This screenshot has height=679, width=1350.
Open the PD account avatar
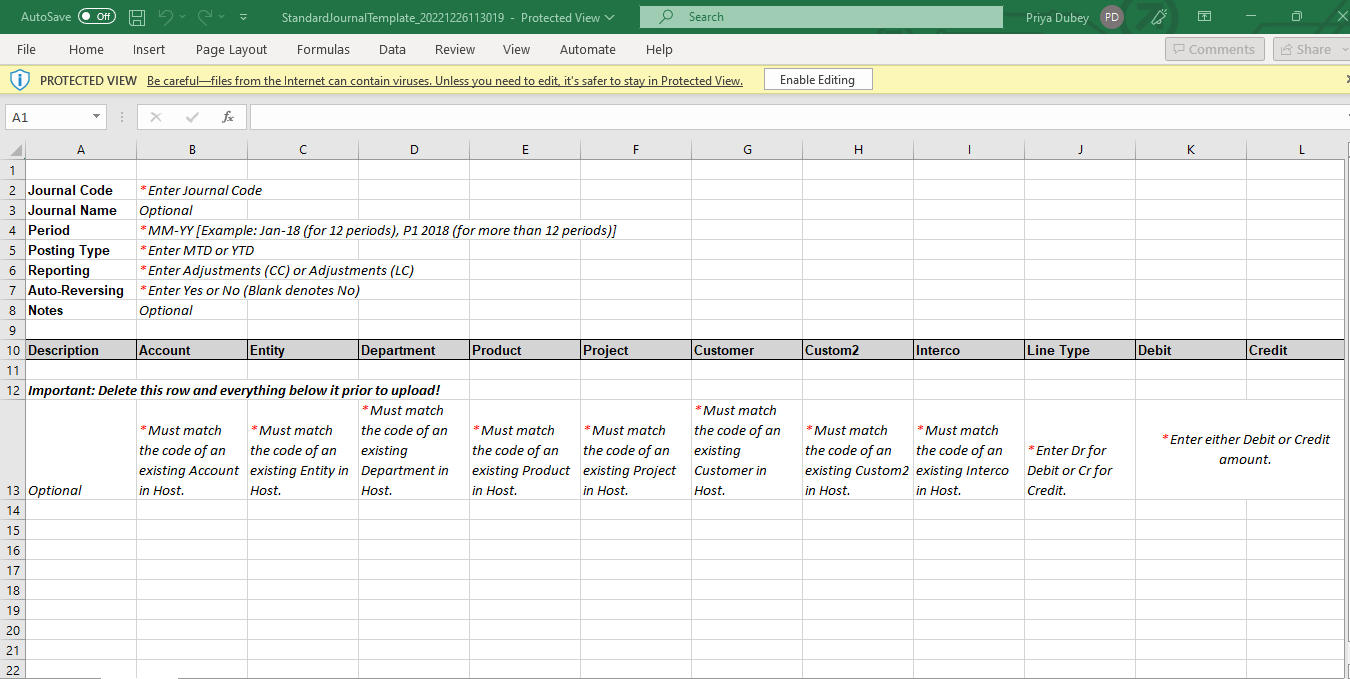point(1111,17)
